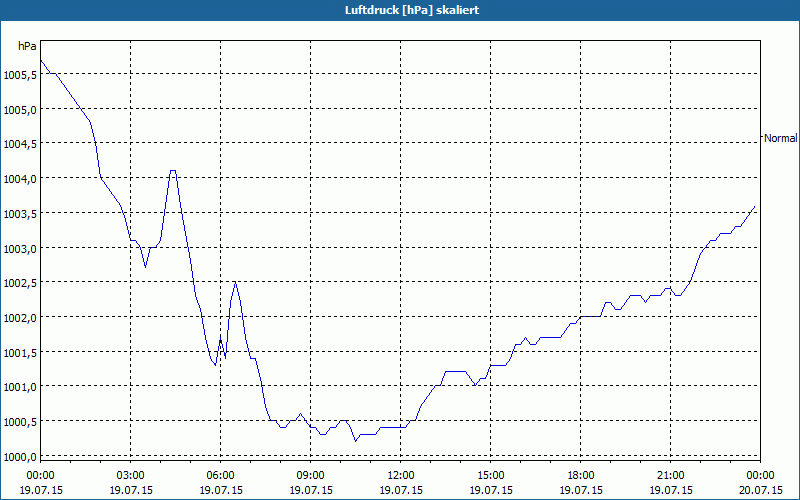
Task: Click the '06:00' time label
Action: [220, 476]
